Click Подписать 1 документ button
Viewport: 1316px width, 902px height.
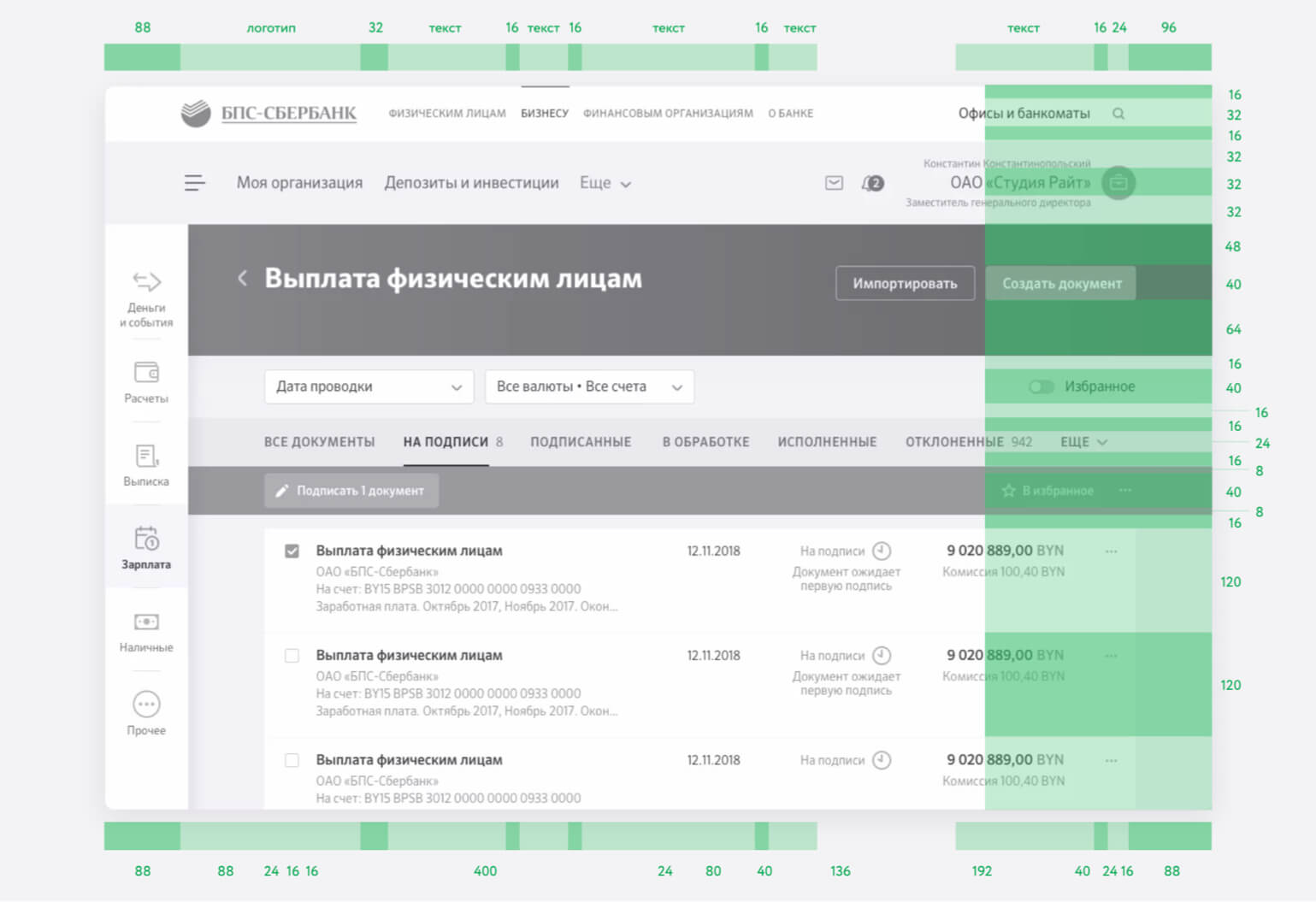click(x=351, y=491)
